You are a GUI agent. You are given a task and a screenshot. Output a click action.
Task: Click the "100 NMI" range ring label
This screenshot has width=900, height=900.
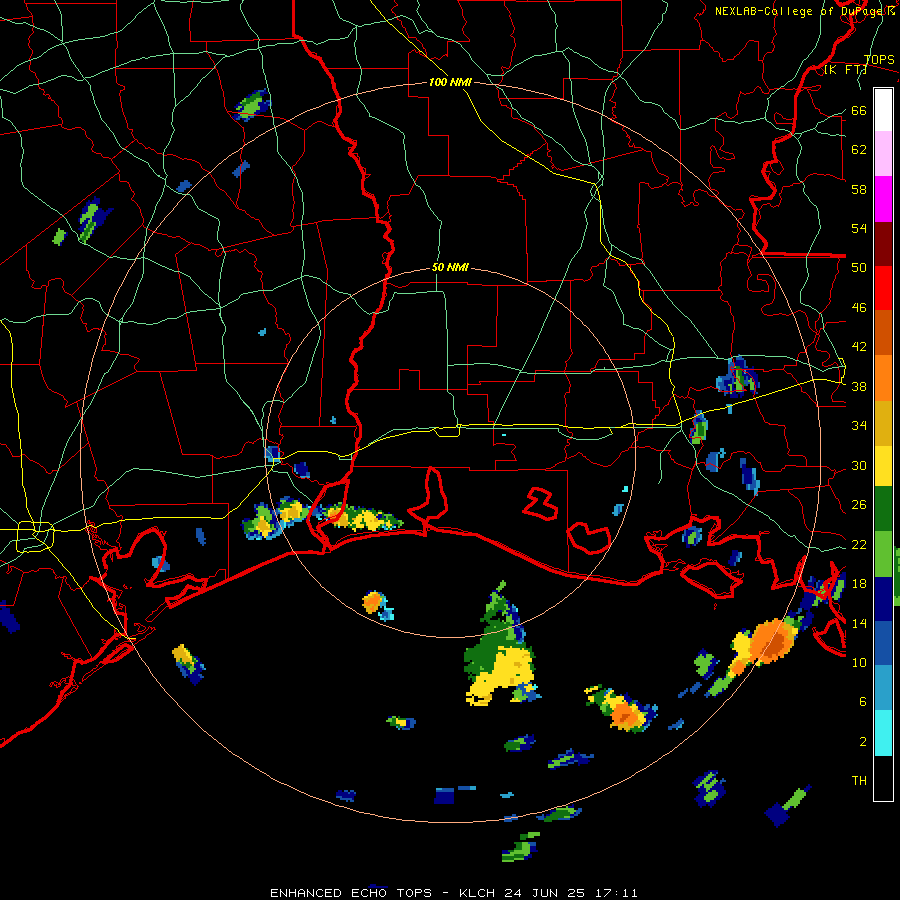pyautogui.click(x=450, y=82)
